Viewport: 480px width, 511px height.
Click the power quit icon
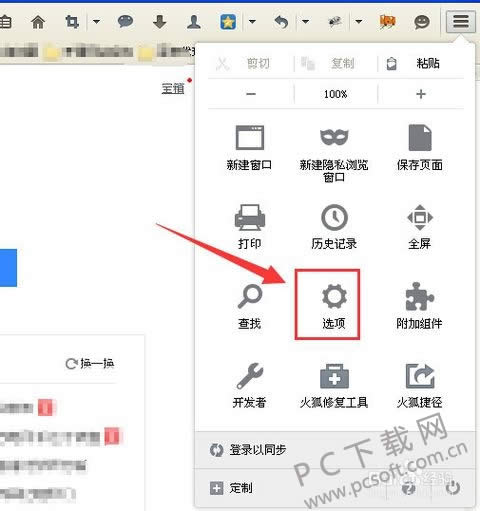(453, 488)
